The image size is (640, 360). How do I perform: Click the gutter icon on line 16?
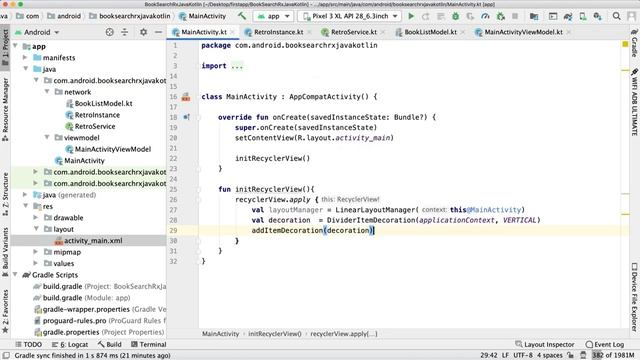point(186,97)
